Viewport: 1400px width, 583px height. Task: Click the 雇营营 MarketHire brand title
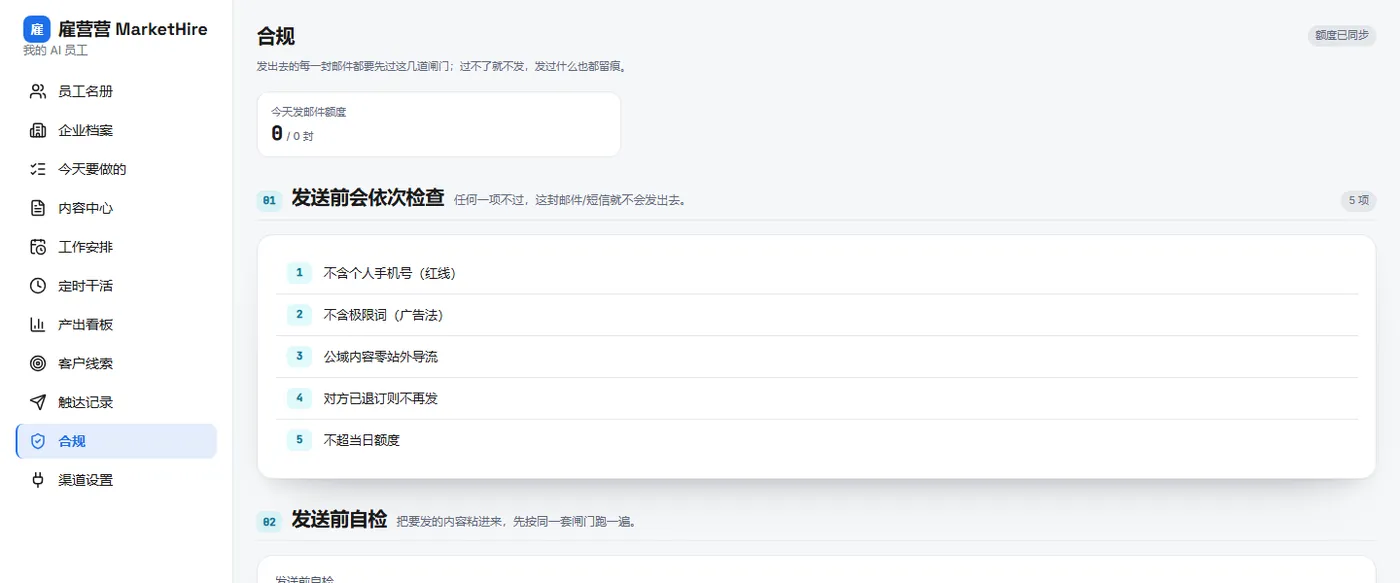(133, 29)
